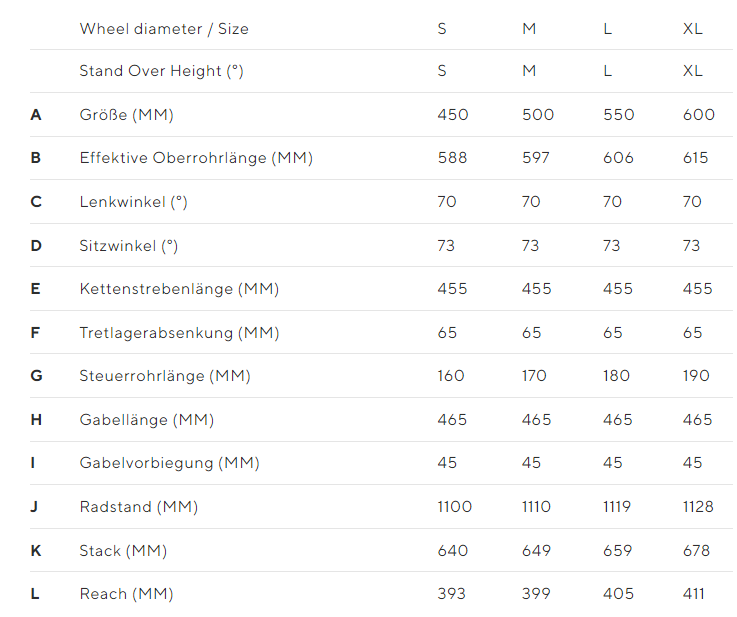Screen dimensions: 737x617
Task: Select the Größe (MM) row label
Action: (x=126, y=115)
